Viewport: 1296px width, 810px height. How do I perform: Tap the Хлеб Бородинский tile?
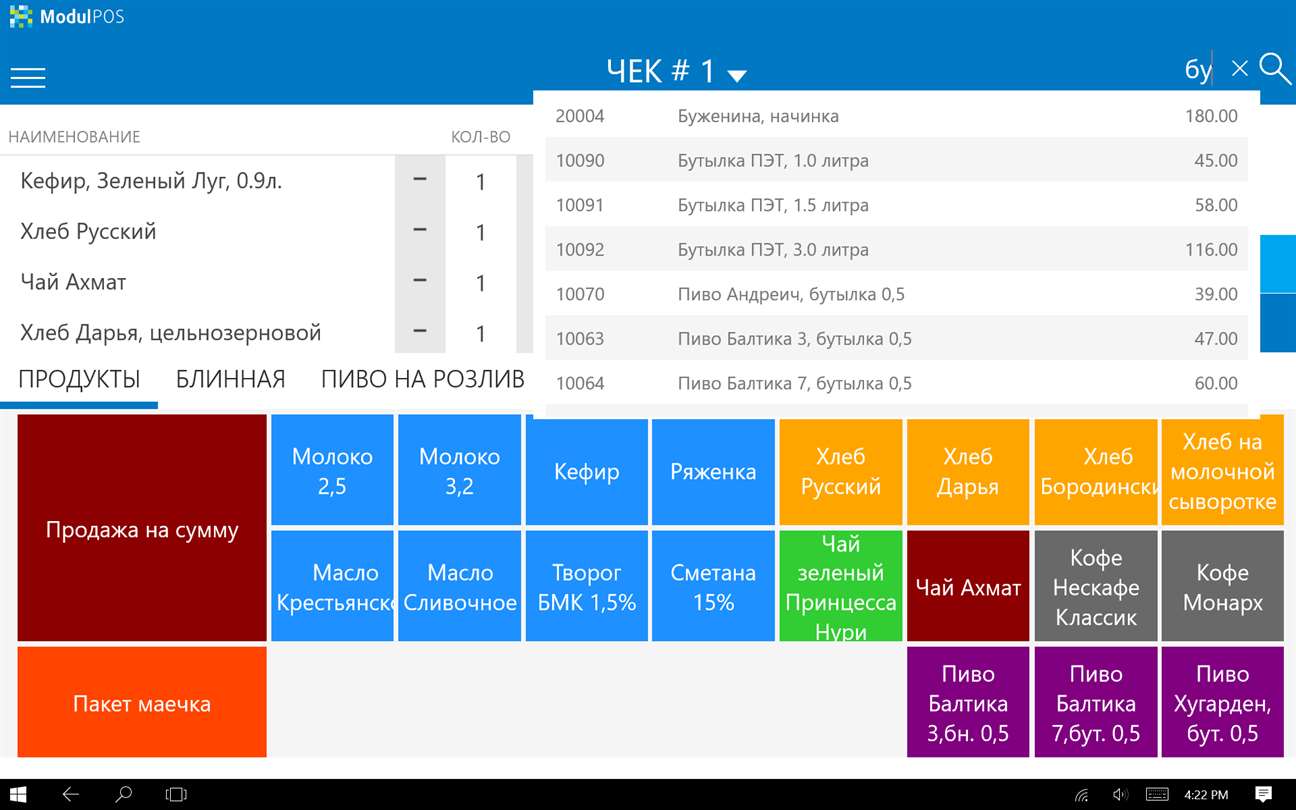pyautogui.click(x=1096, y=472)
